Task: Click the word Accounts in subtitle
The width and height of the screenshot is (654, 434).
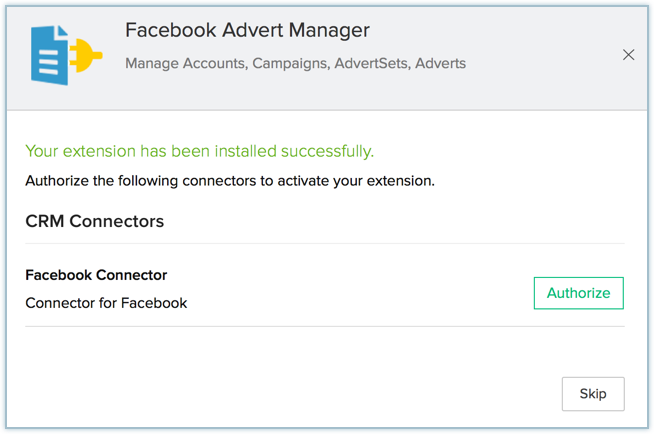Action: pyautogui.click(x=215, y=63)
